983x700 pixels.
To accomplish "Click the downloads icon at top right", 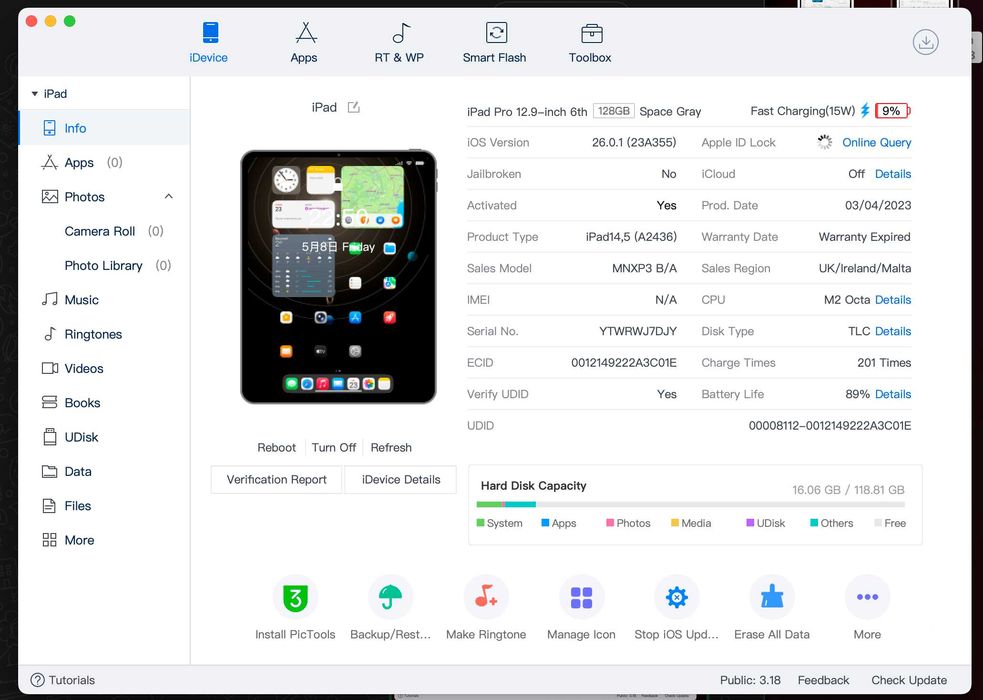I will point(925,43).
